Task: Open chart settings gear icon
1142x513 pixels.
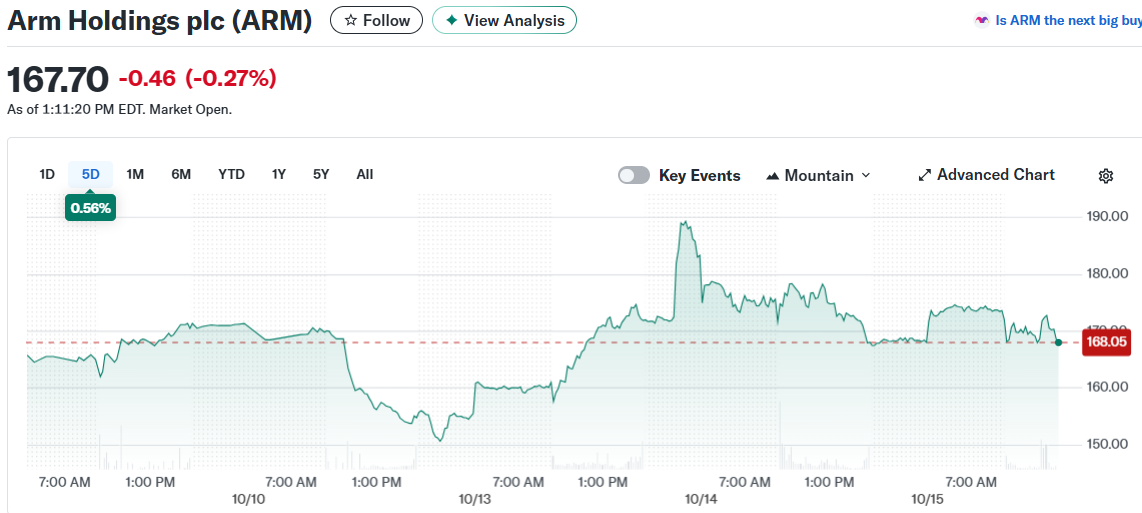Action: 1105,176
